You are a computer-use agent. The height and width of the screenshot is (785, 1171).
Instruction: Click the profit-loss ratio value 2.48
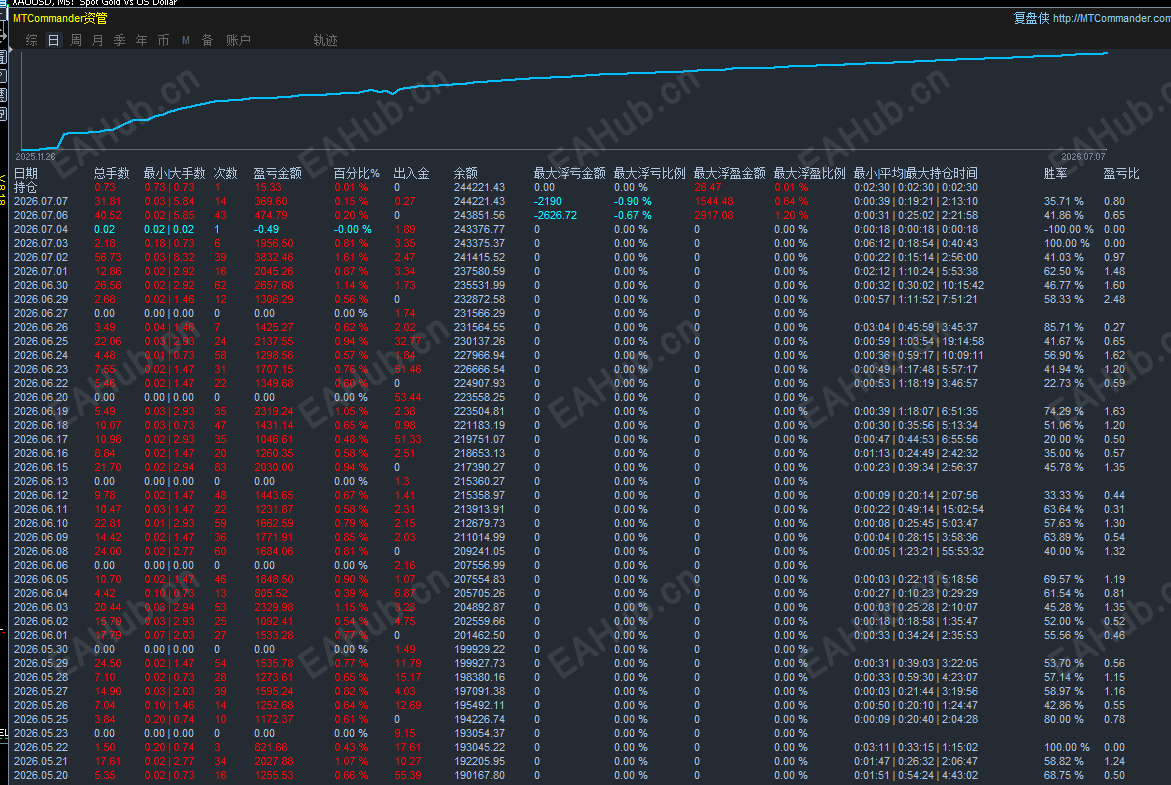(x=1114, y=300)
